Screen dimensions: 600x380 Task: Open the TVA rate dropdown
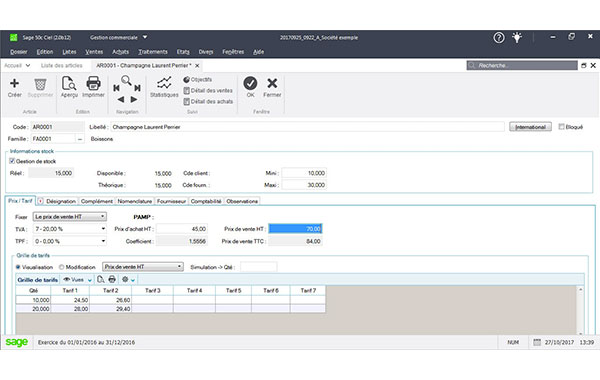tap(70, 229)
